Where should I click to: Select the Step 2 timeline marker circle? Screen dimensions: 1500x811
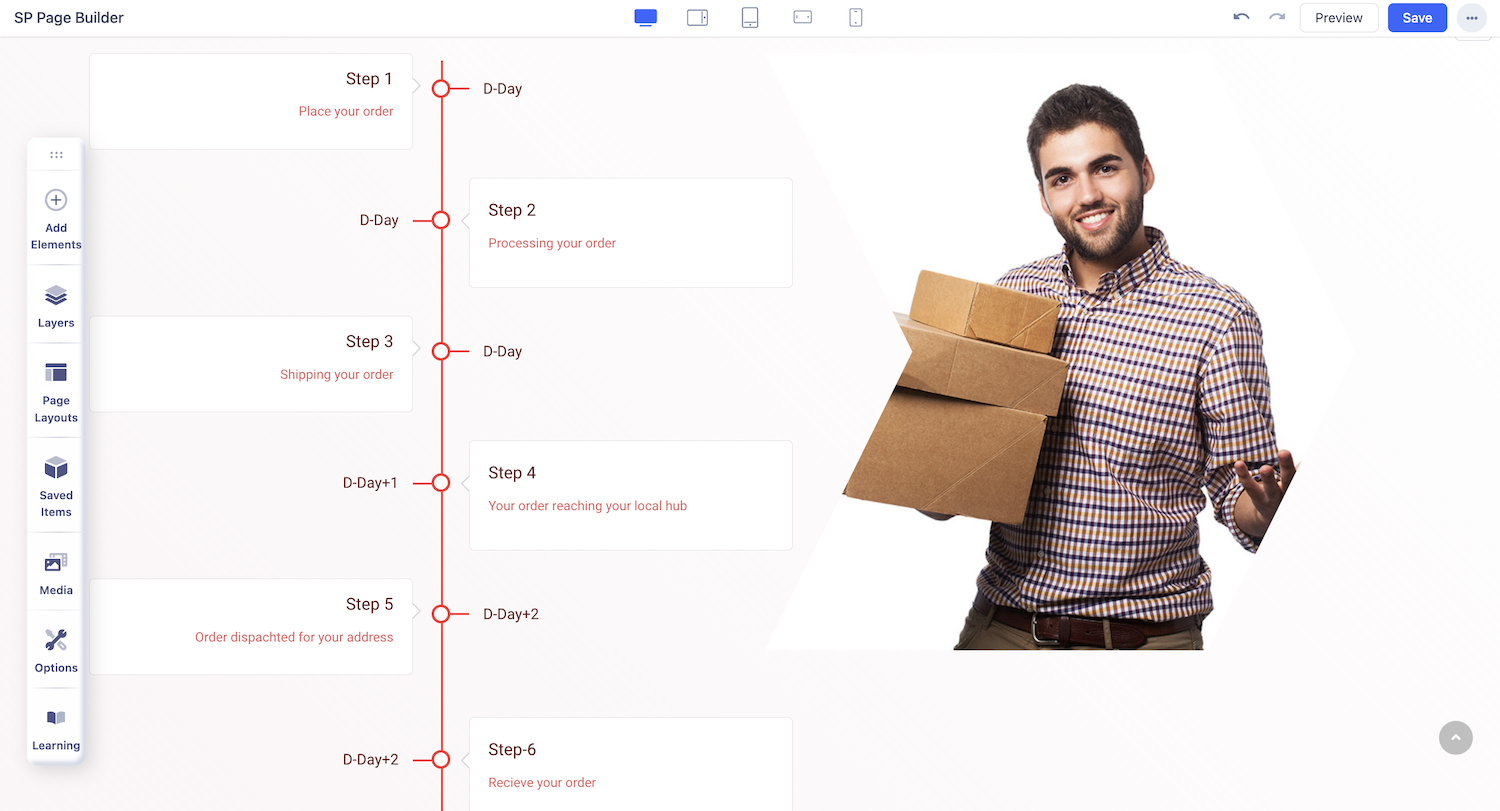441,220
